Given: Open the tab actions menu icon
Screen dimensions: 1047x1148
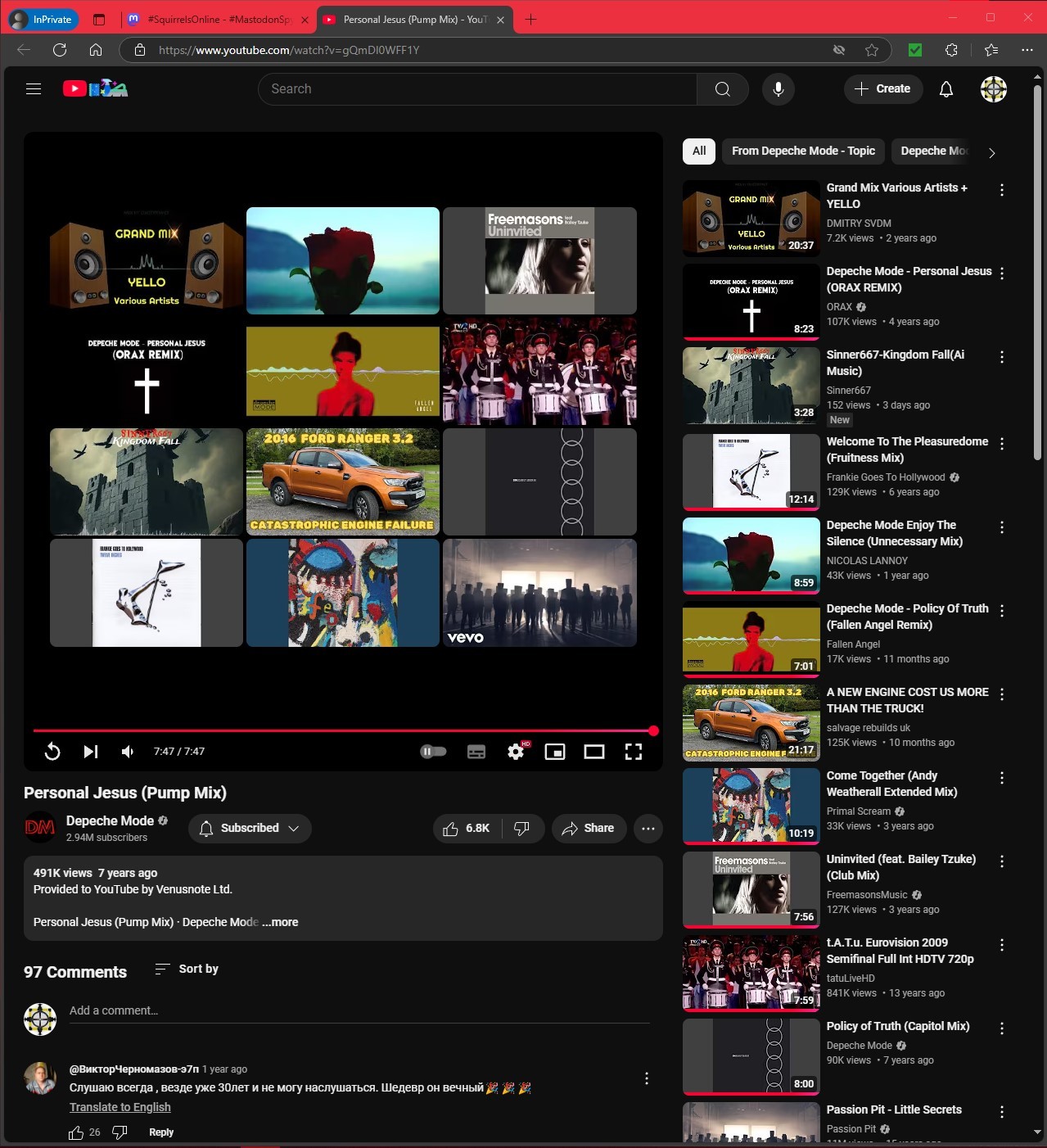Looking at the screenshot, I should 99,19.
